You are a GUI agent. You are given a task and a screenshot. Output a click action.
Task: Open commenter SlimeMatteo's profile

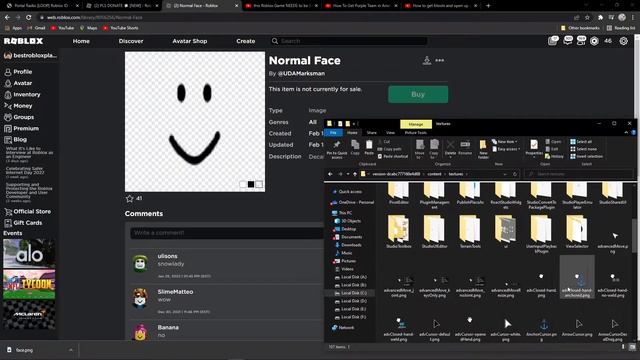(x=176, y=292)
